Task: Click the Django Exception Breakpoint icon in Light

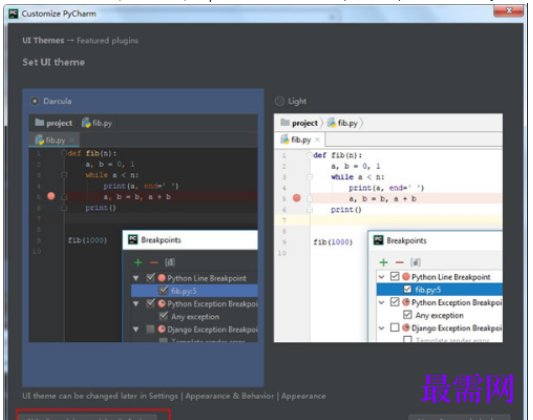Action: (406, 328)
